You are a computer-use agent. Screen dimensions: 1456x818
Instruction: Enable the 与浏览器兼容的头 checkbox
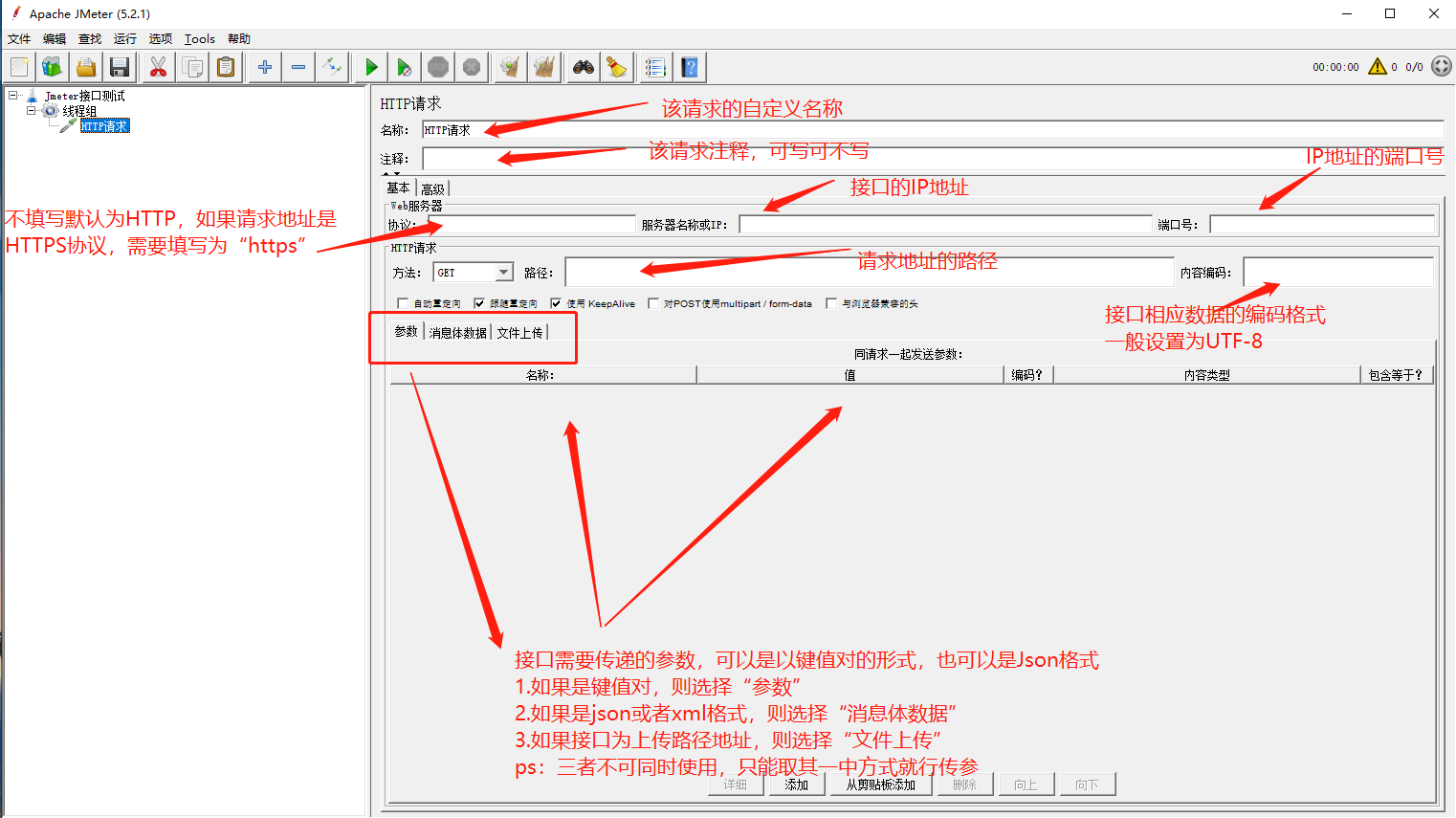tap(831, 303)
